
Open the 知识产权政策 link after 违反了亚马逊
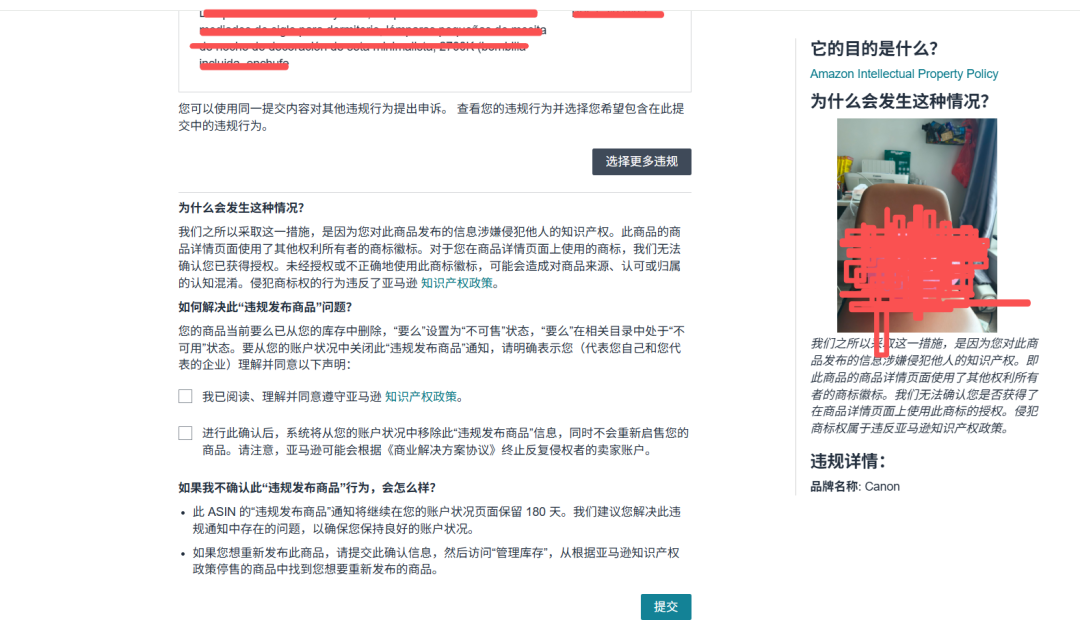point(457,283)
